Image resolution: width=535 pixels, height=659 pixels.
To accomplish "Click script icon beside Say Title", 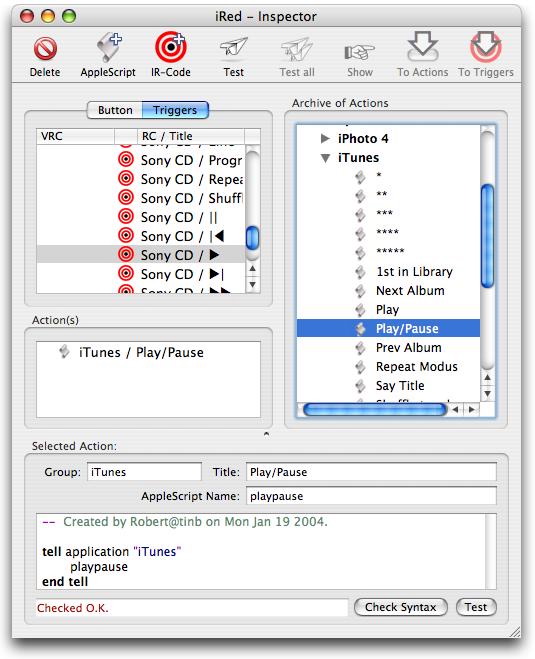I will coord(360,386).
